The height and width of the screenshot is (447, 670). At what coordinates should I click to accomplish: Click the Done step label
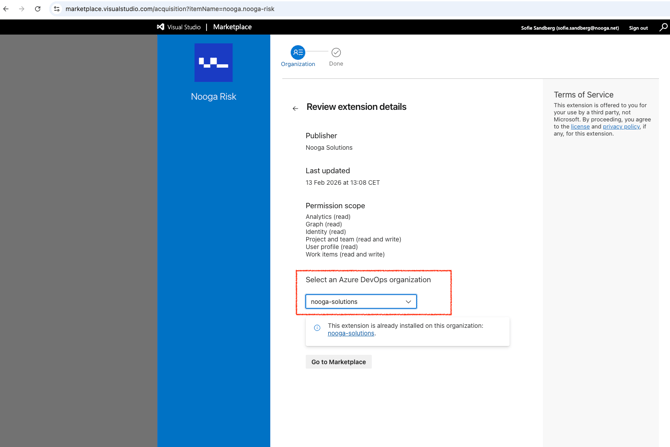pos(336,64)
